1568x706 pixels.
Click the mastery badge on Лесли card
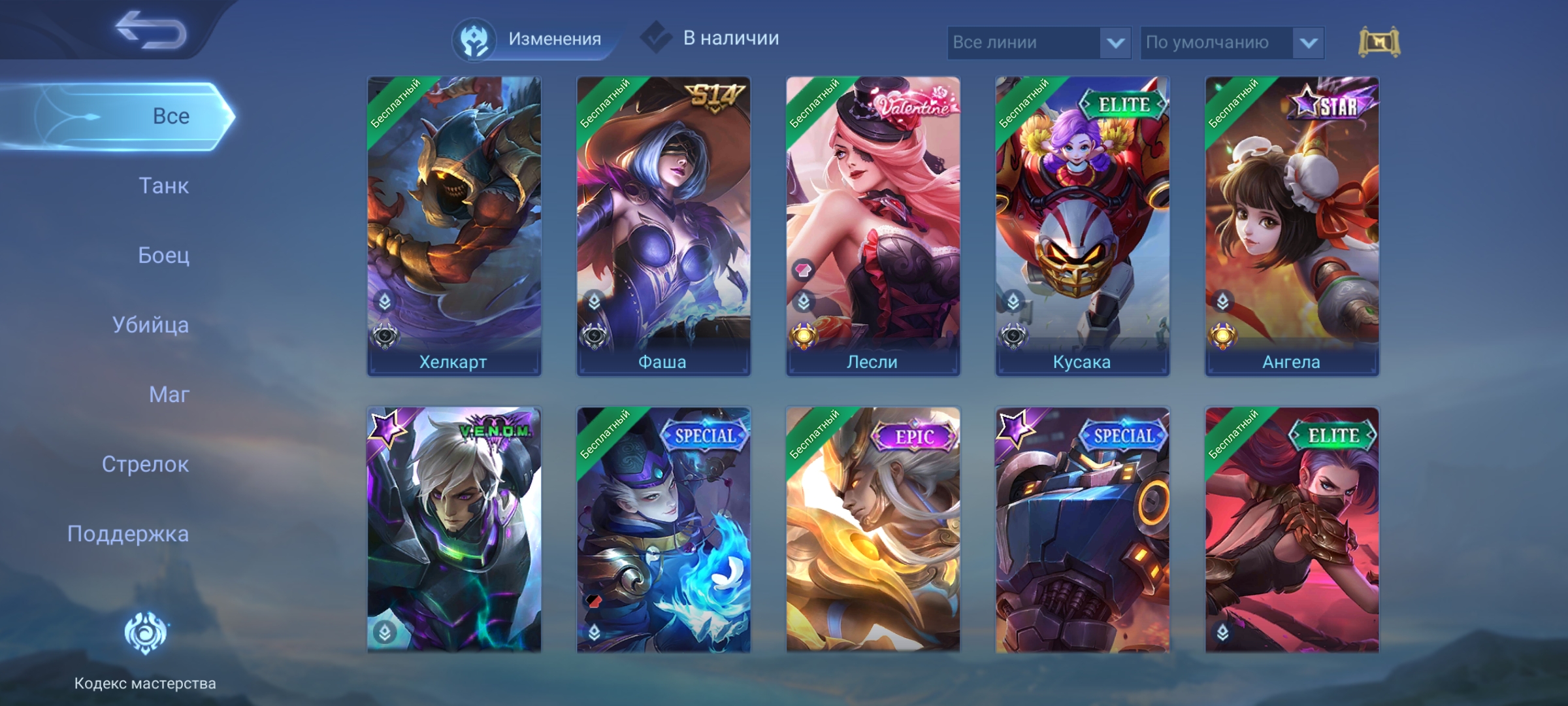coord(803,337)
